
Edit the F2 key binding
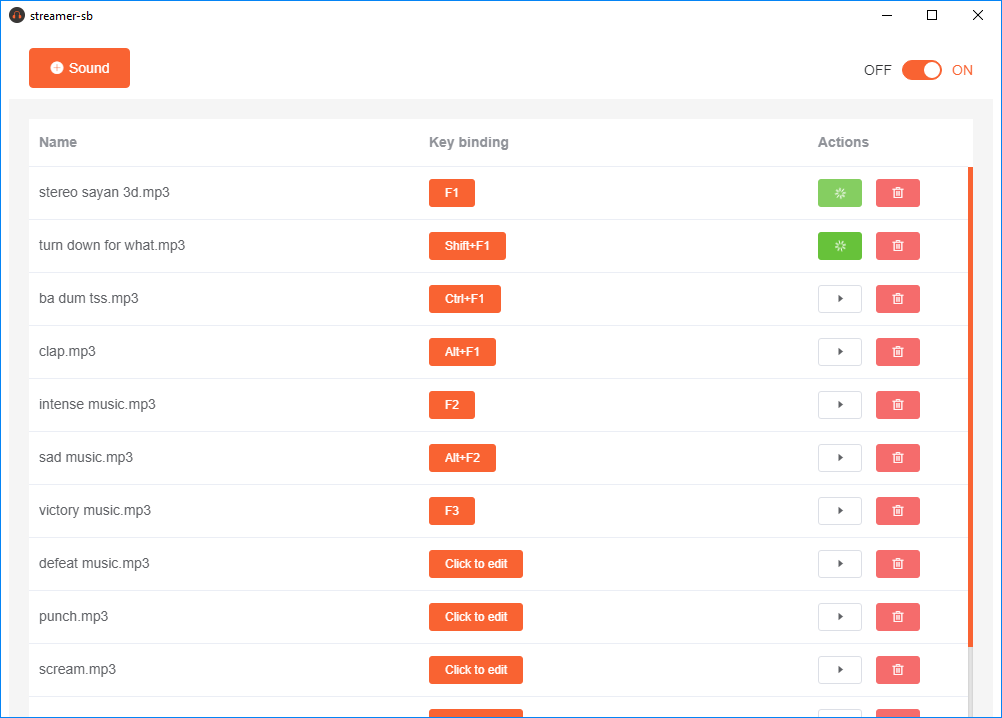pyautogui.click(x=452, y=405)
